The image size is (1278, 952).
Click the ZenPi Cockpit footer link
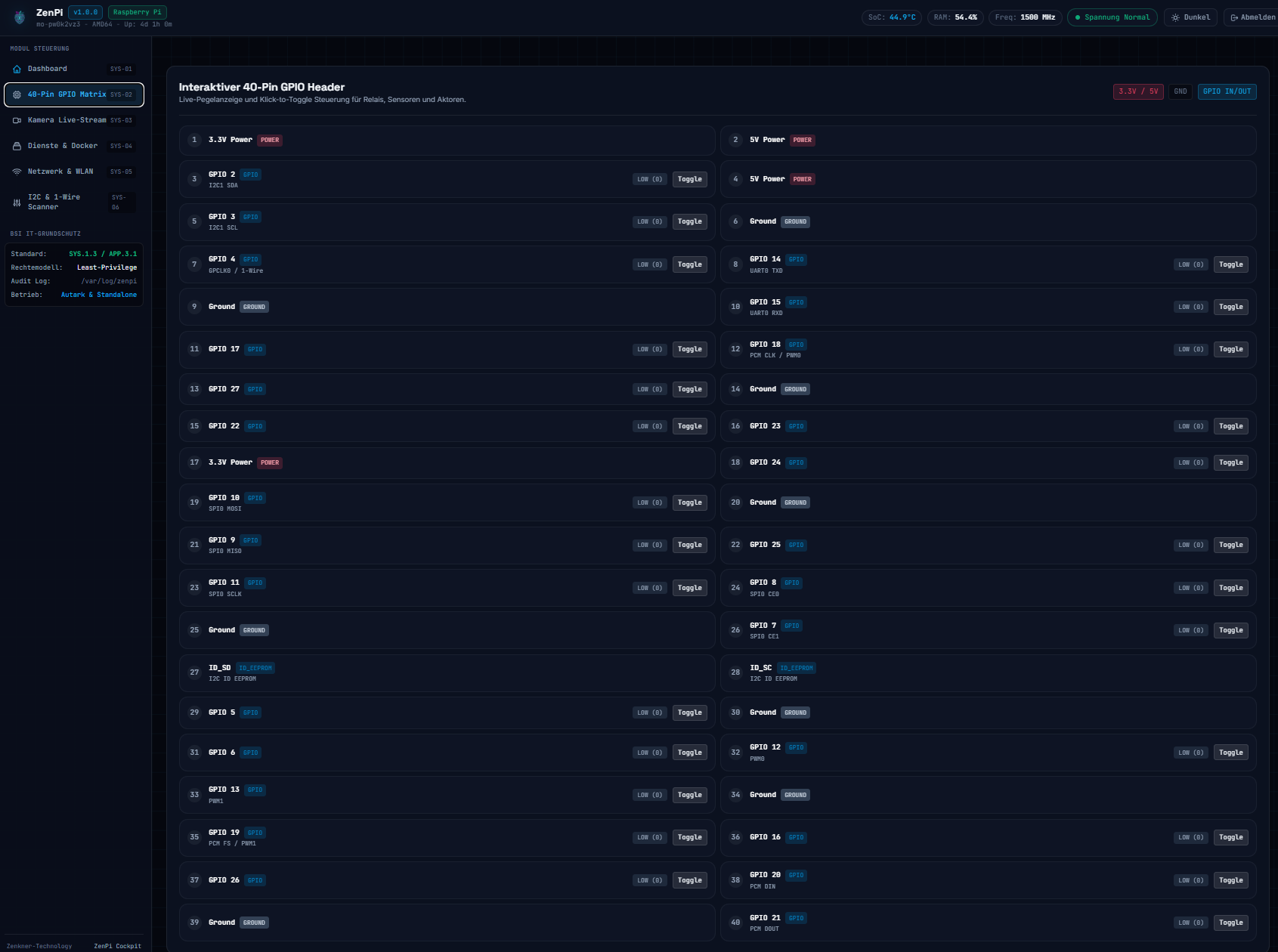pyautogui.click(x=117, y=946)
